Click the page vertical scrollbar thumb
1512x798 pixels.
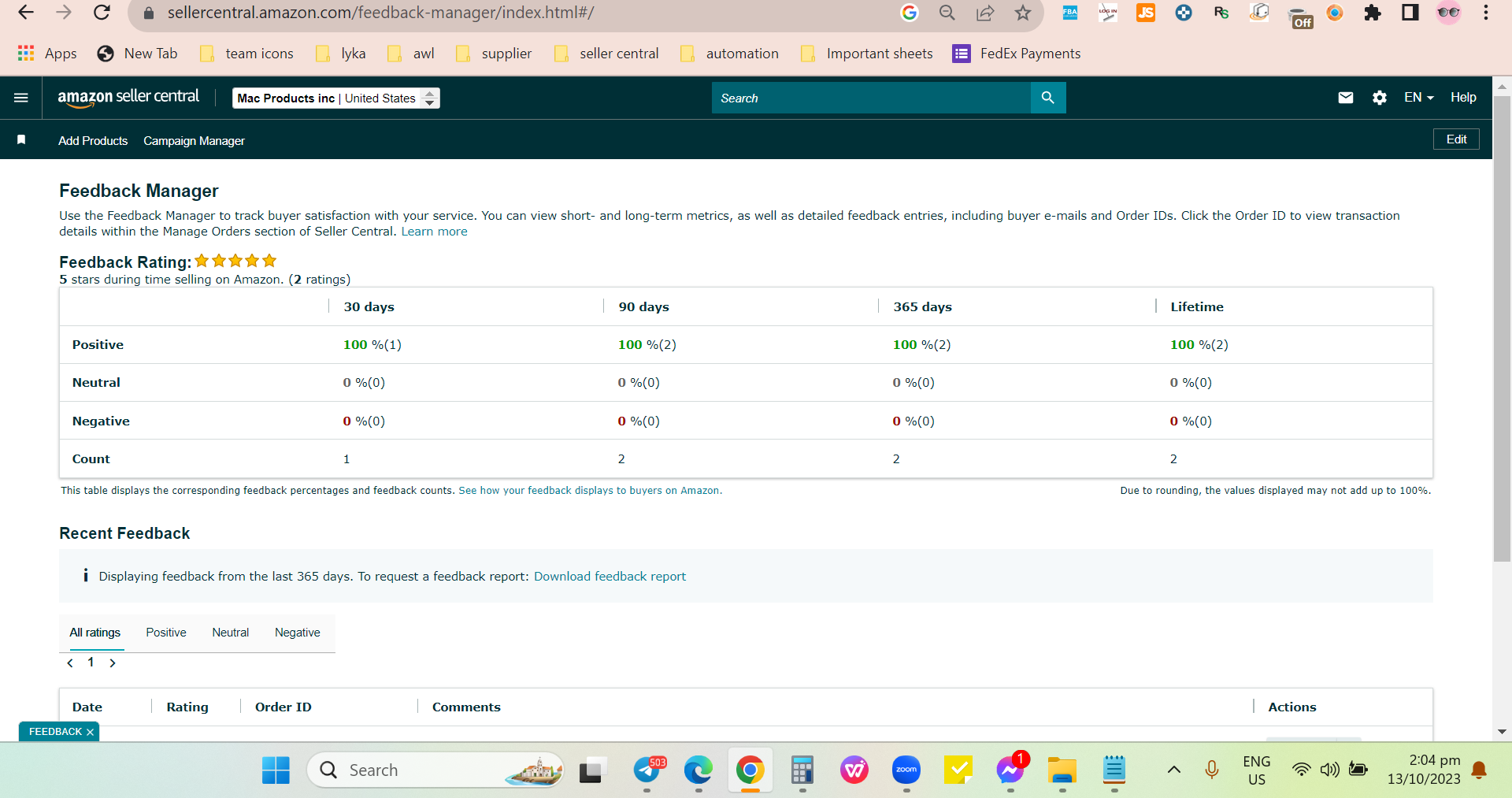point(1502,327)
